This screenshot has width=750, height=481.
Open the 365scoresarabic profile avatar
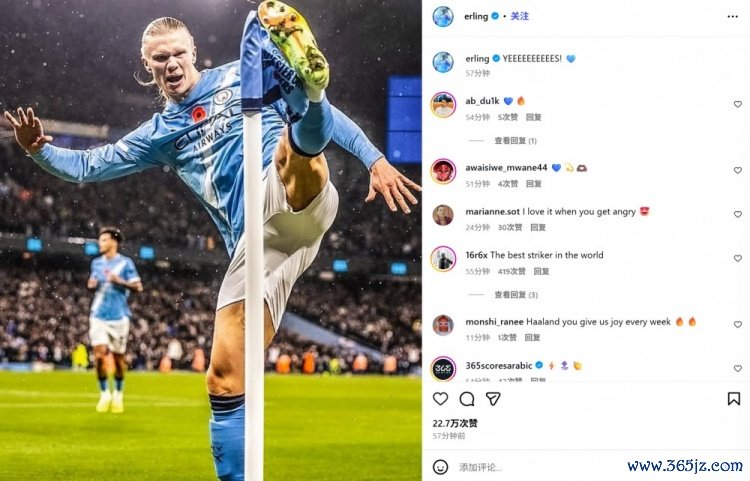point(443,369)
